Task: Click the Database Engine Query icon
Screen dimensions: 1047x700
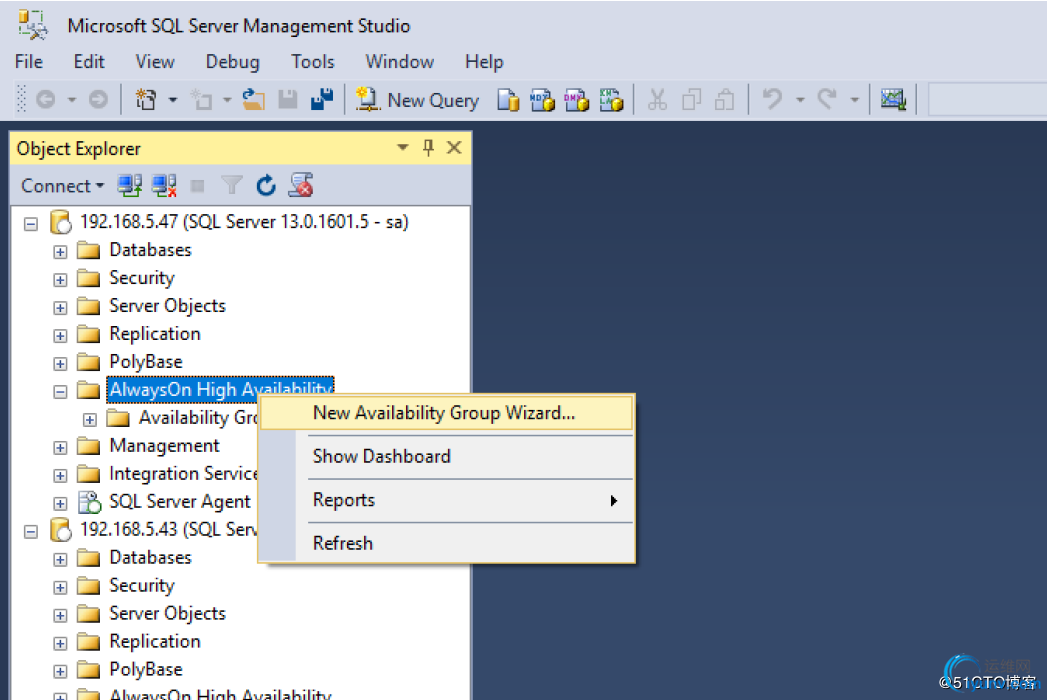Action: coord(508,100)
